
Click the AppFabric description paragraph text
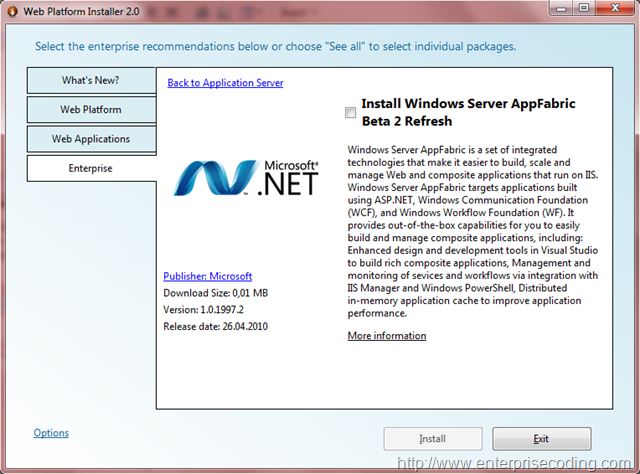tap(473, 231)
